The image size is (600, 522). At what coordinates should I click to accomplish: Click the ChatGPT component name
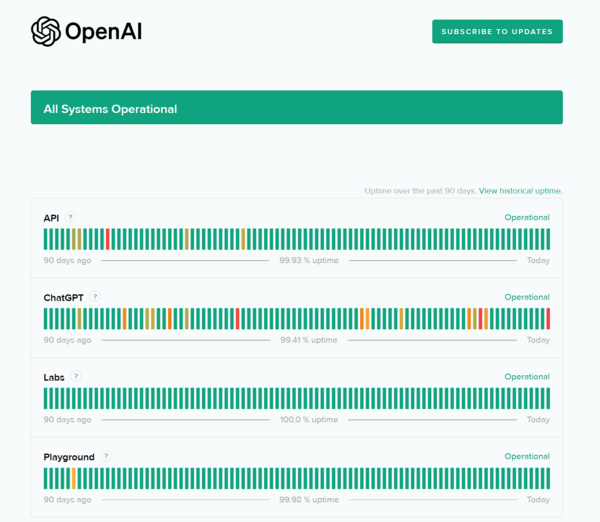pyautogui.click(x=63, y=298)
